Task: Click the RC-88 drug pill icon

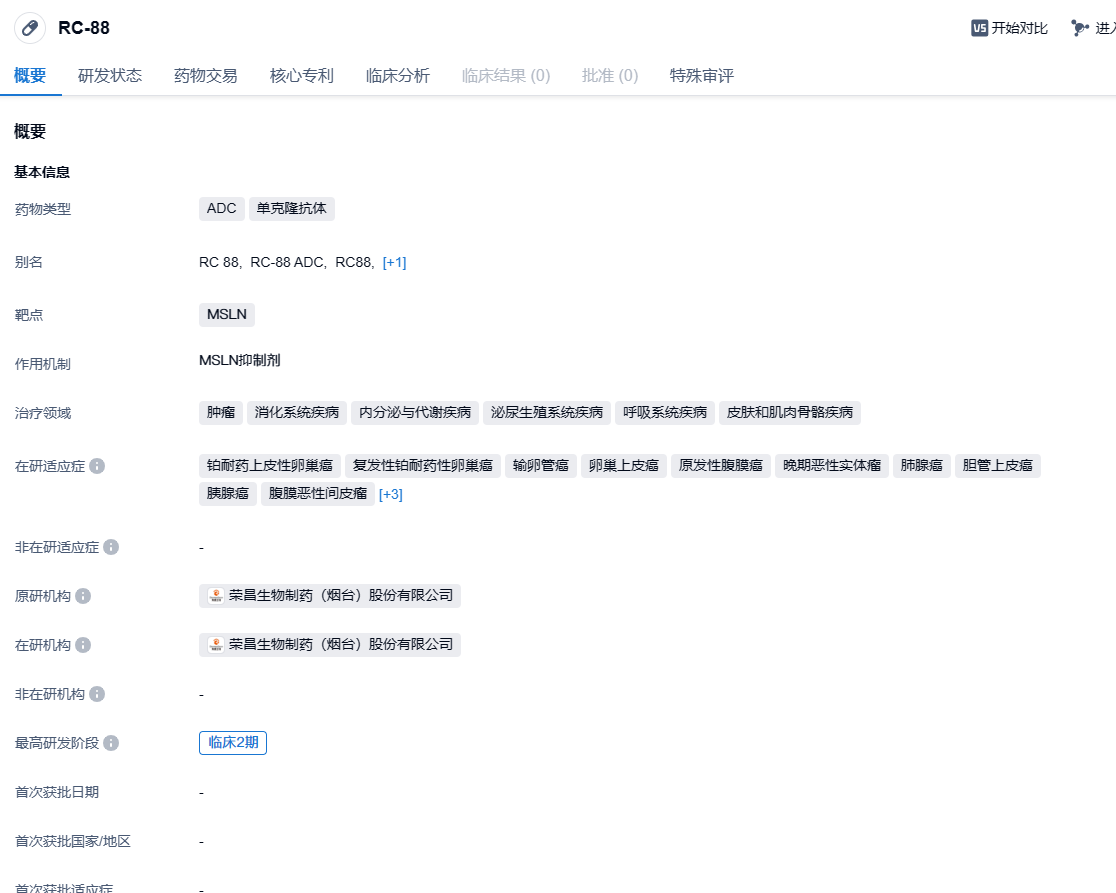Action: (30, 28)
